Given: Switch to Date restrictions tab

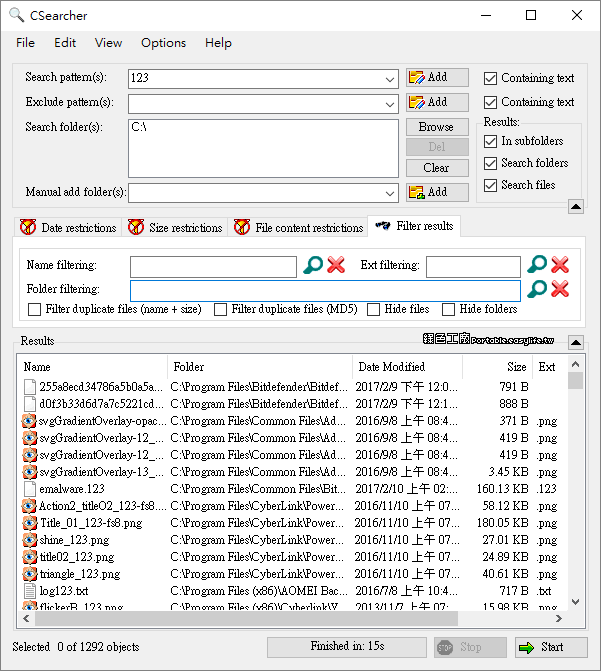Looking at the screenshot, I should tap(68, 227).
